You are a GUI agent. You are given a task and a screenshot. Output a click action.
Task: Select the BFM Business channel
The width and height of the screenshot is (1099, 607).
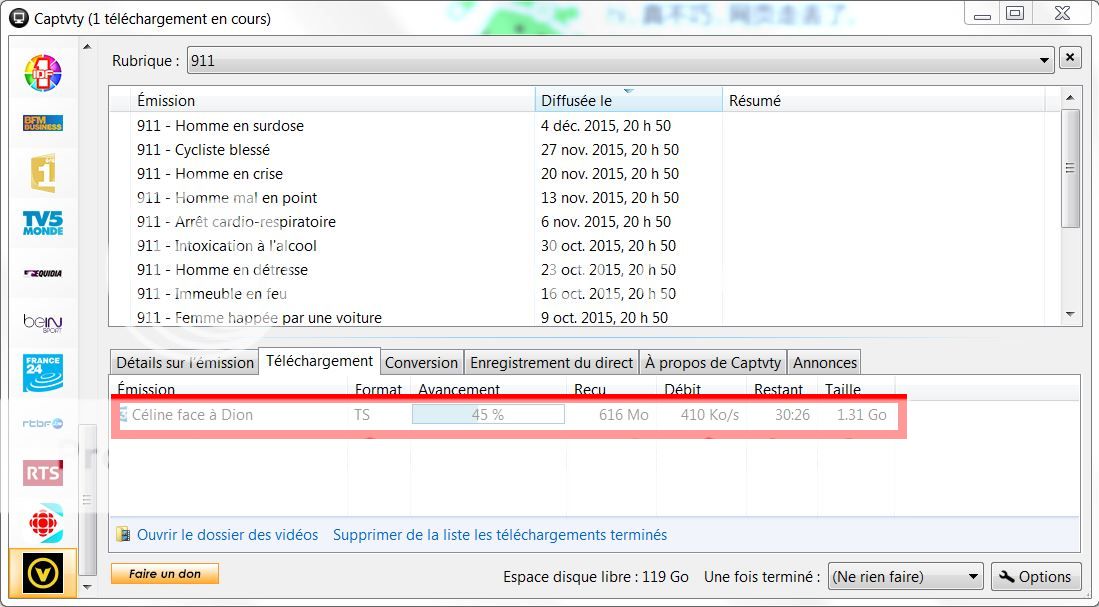coord(43,123)
